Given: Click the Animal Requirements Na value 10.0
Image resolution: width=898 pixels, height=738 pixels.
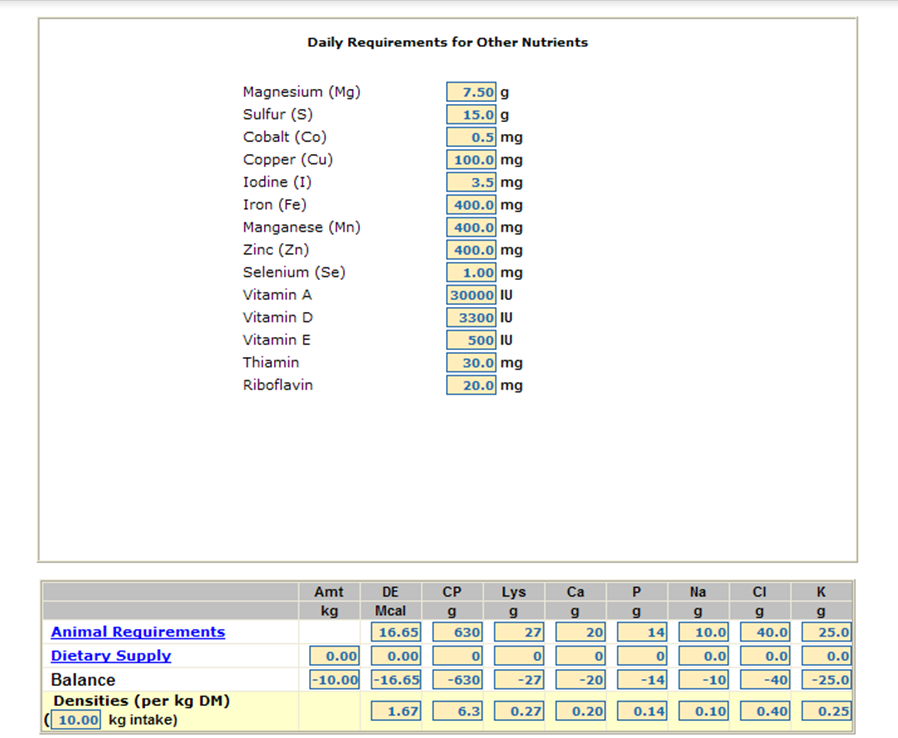Looking at the screenshot, I should 704,632.
